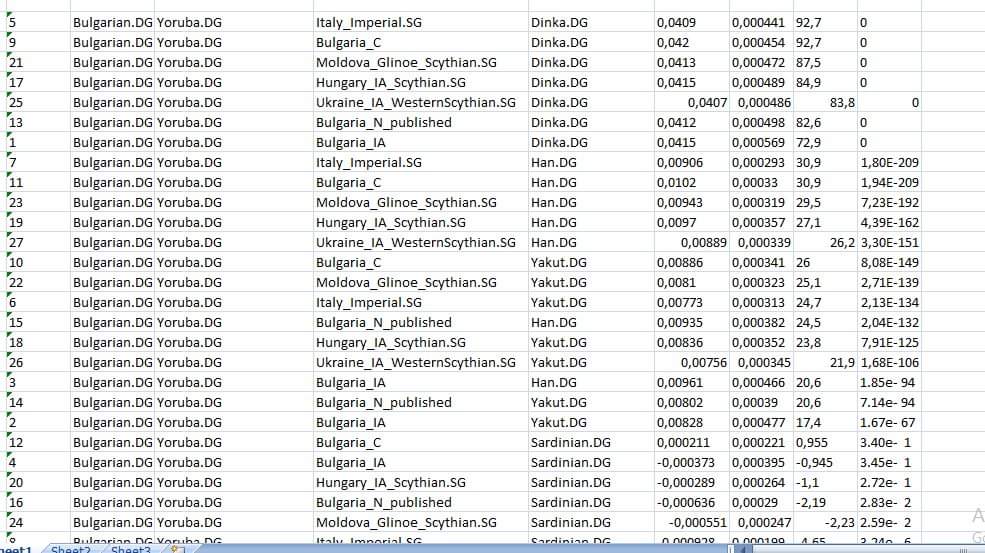Open the Sheet3 tab
985x553 pixels.
[x=131, y=549]
